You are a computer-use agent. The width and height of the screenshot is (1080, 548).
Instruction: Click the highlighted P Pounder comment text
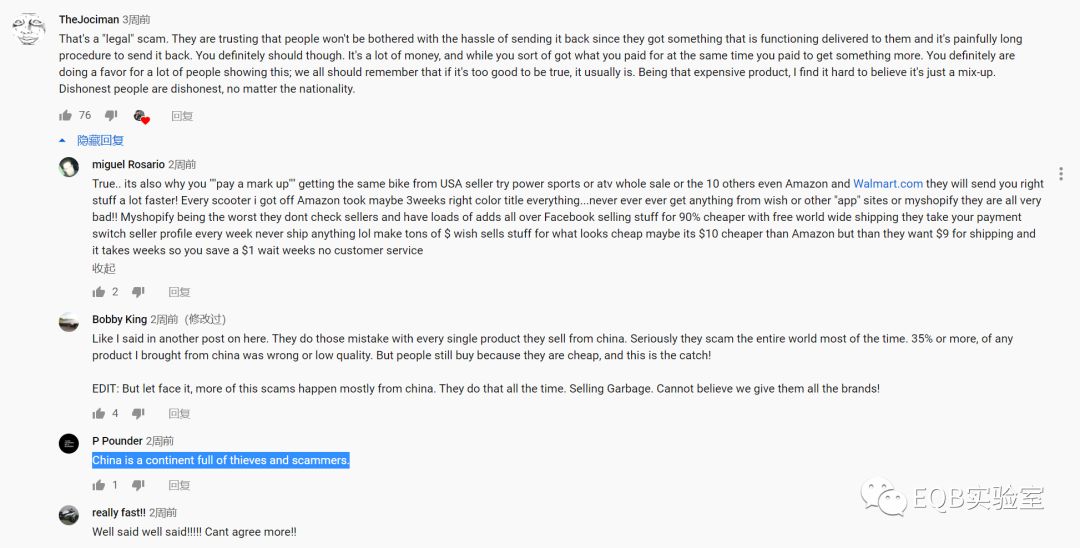pyautogui.click(x=221, y=461)
